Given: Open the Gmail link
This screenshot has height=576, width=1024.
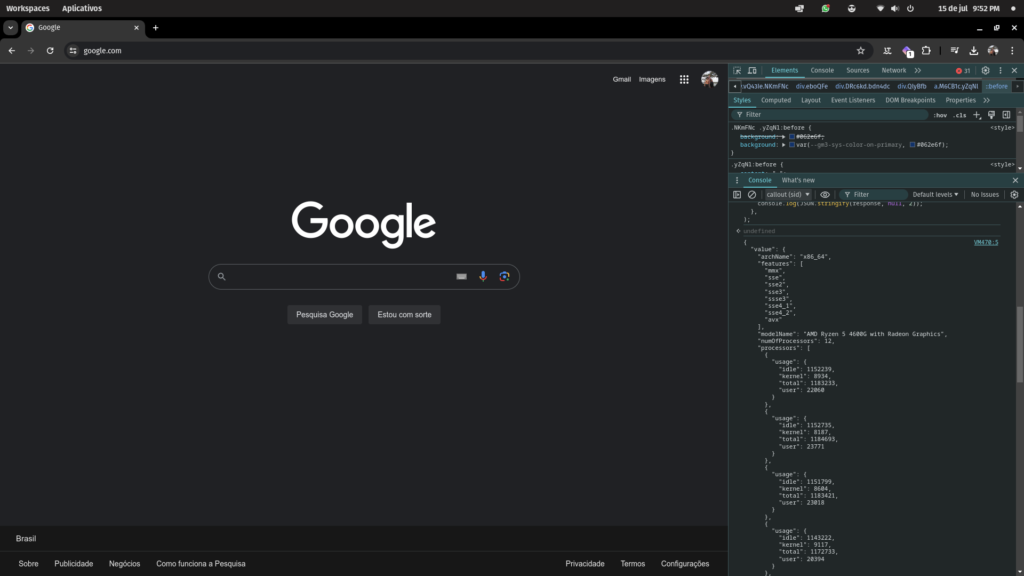Looking at the screenshot, I should click(622, 79).
